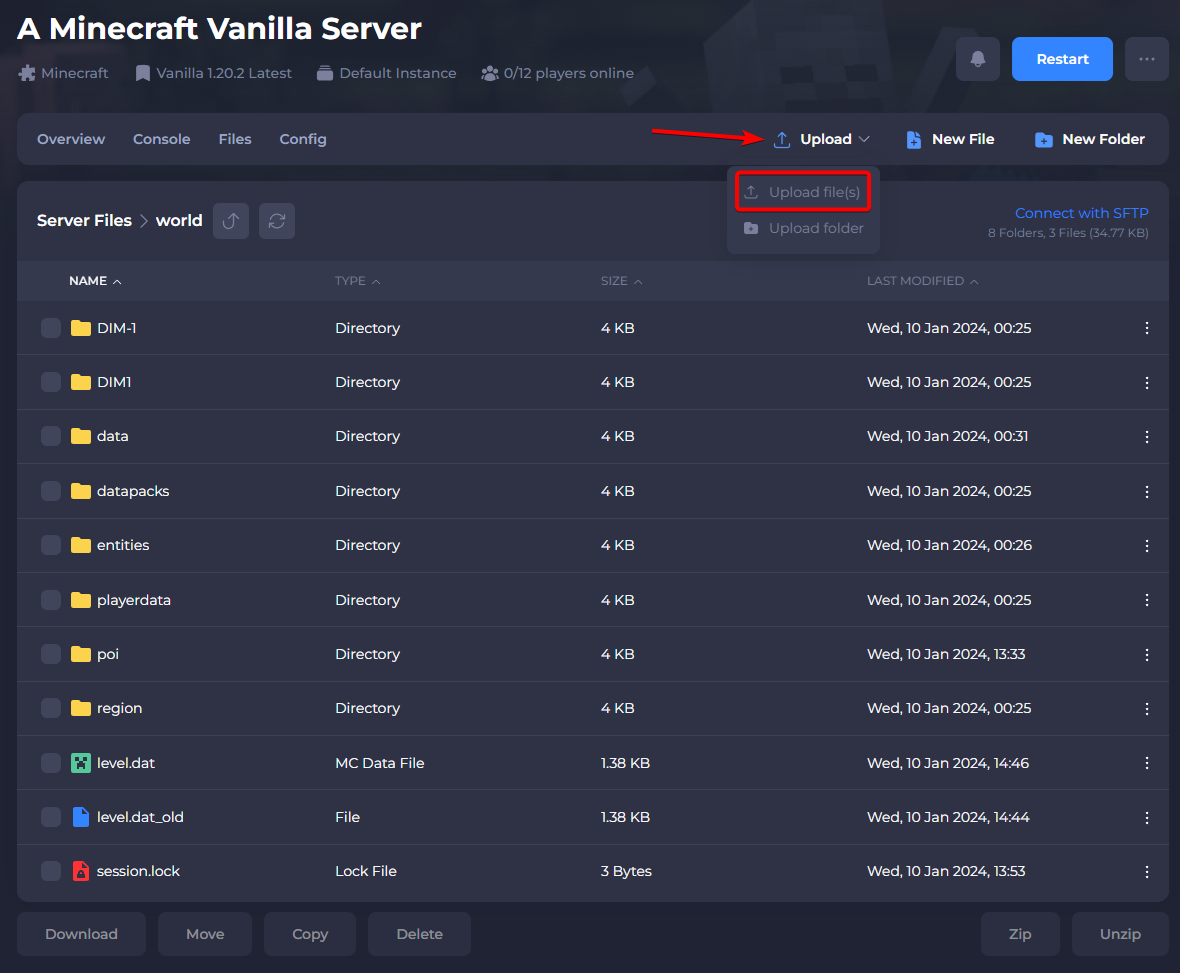Refresh the file list icon
The width and height of the screenshot is (1180, 973).
pos(277,220)
